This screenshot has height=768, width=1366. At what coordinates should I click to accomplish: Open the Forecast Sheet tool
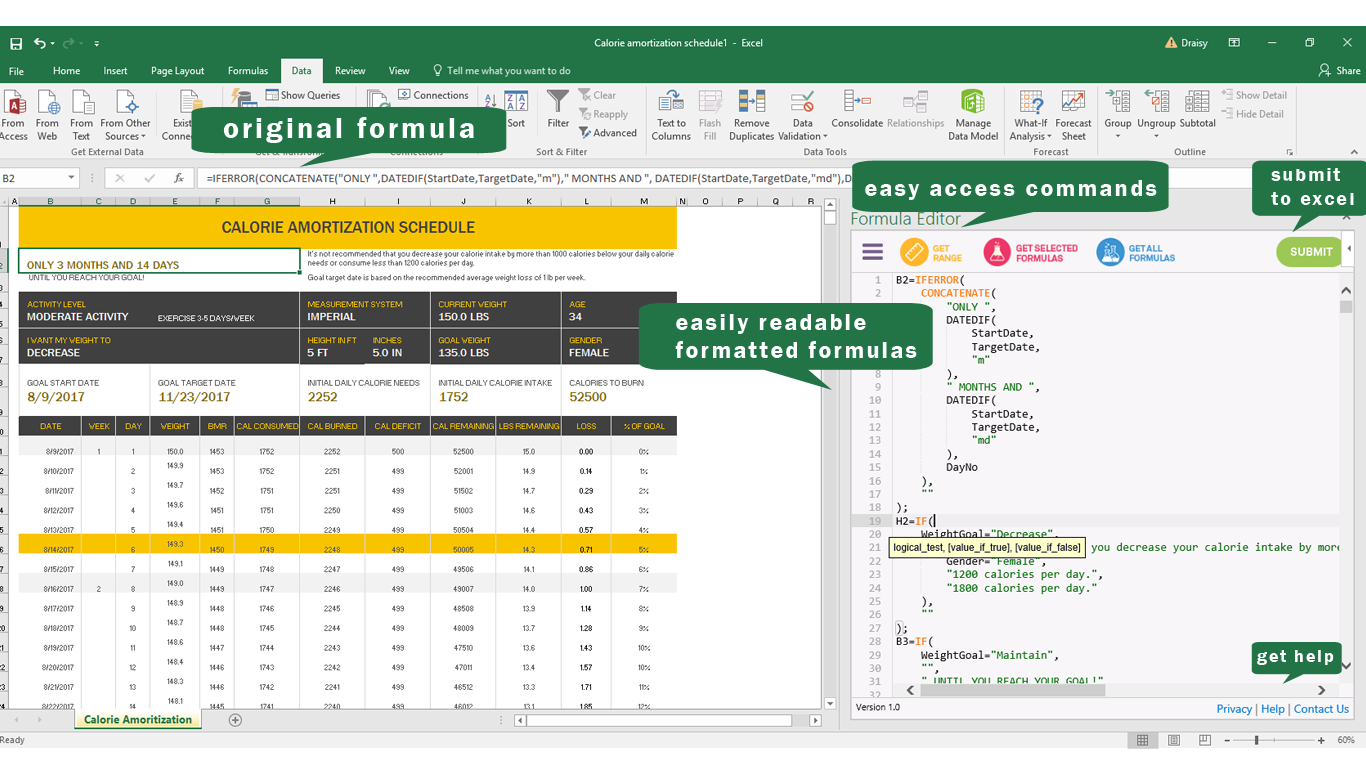(1073, 110)
